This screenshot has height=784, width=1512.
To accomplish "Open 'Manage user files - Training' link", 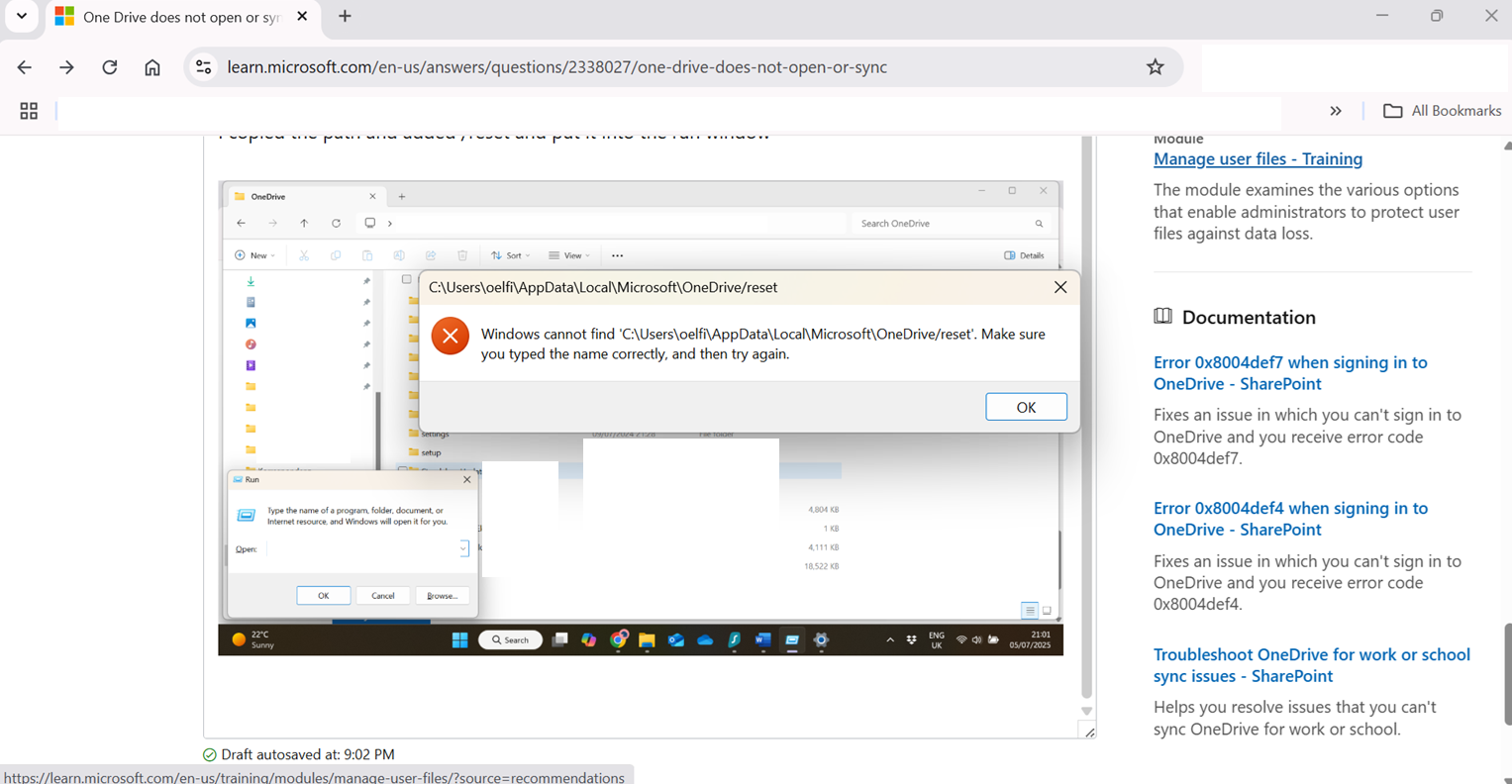I will point(1258,158).
